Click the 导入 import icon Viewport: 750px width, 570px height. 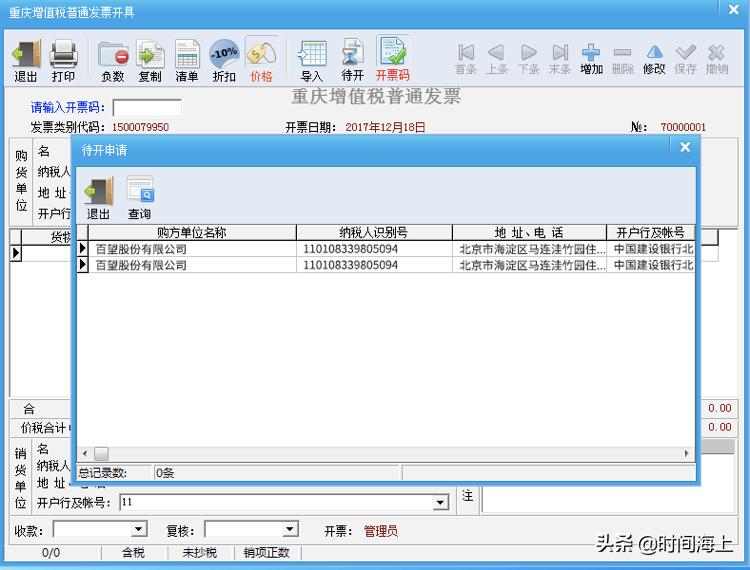click(312, 61)
